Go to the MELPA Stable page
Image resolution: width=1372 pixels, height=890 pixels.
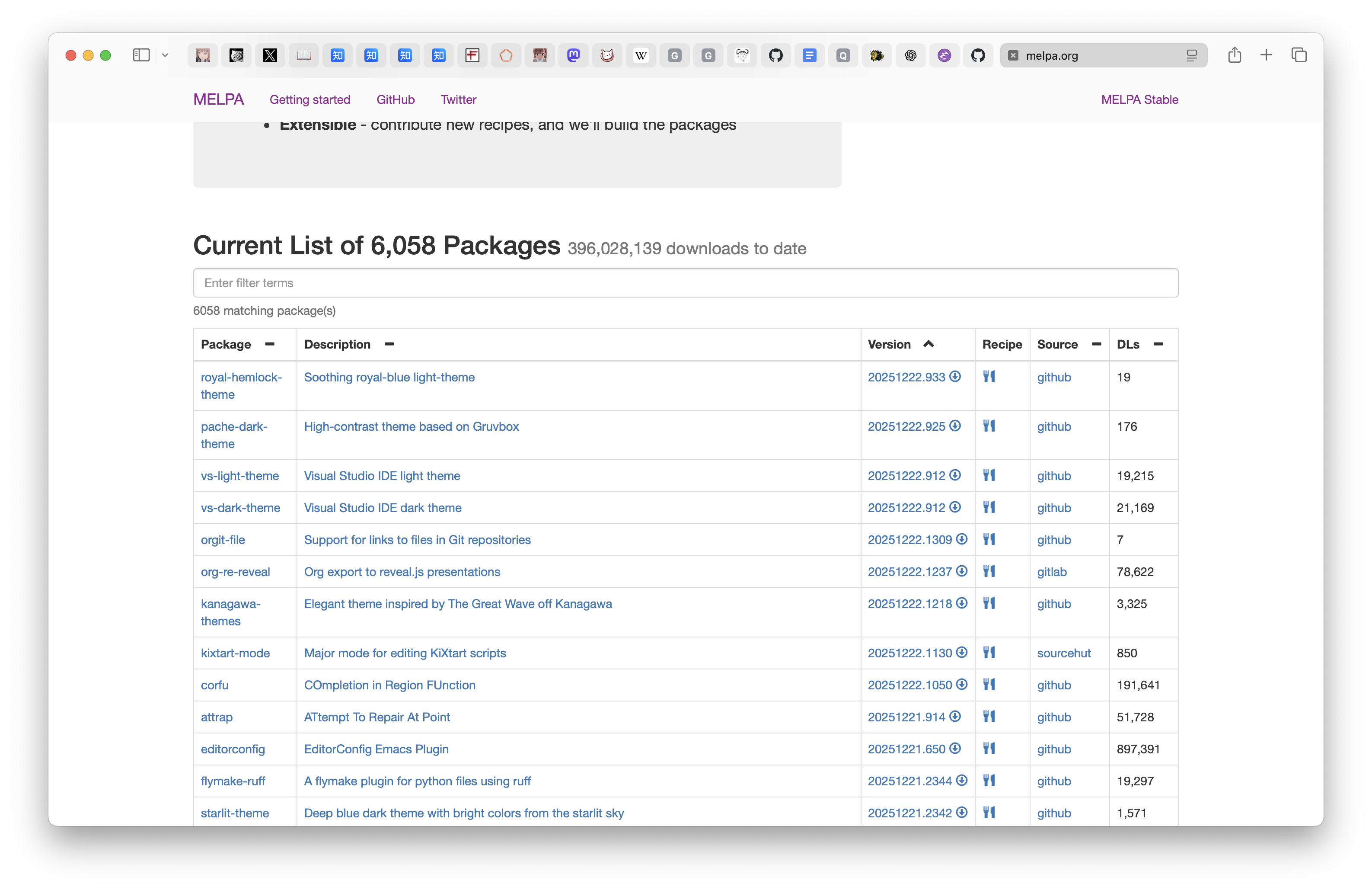click(x=1139, y=100)
